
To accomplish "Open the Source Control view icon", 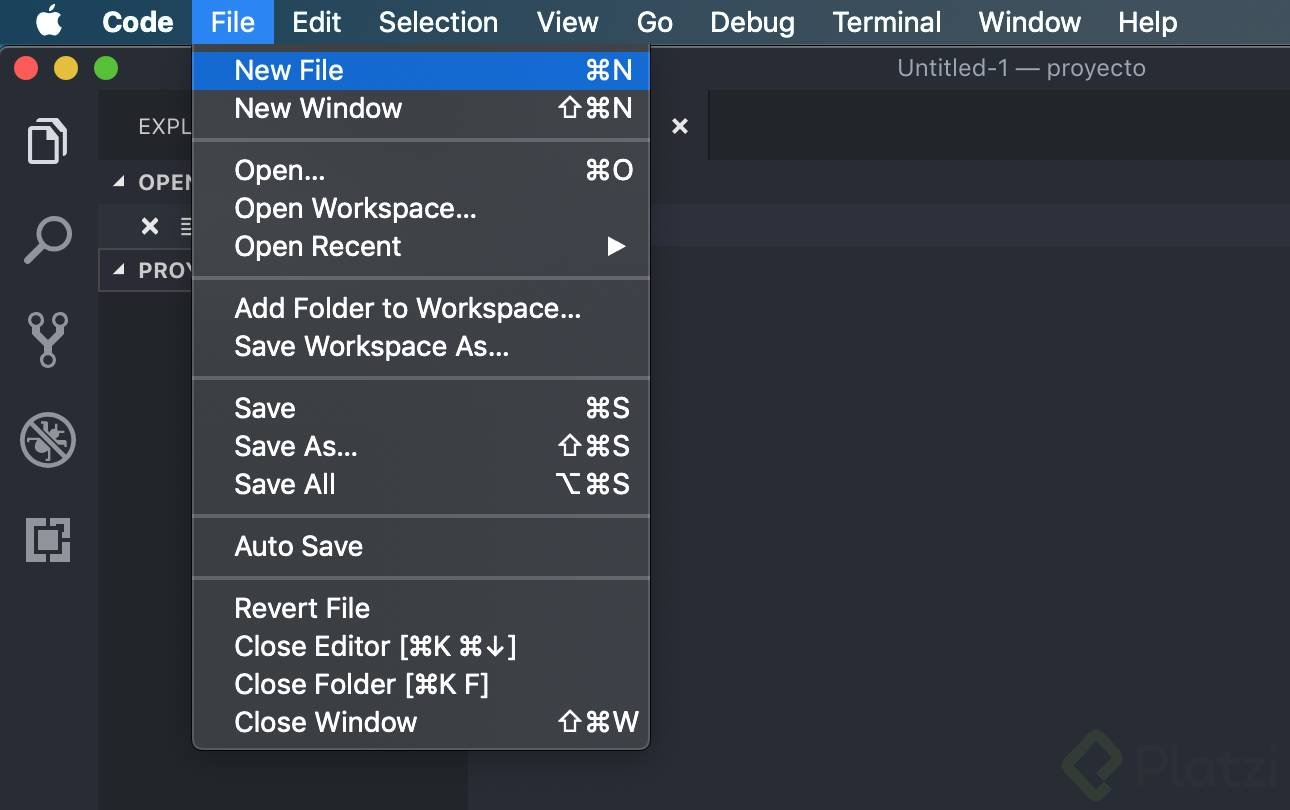I will pos(47,340).
